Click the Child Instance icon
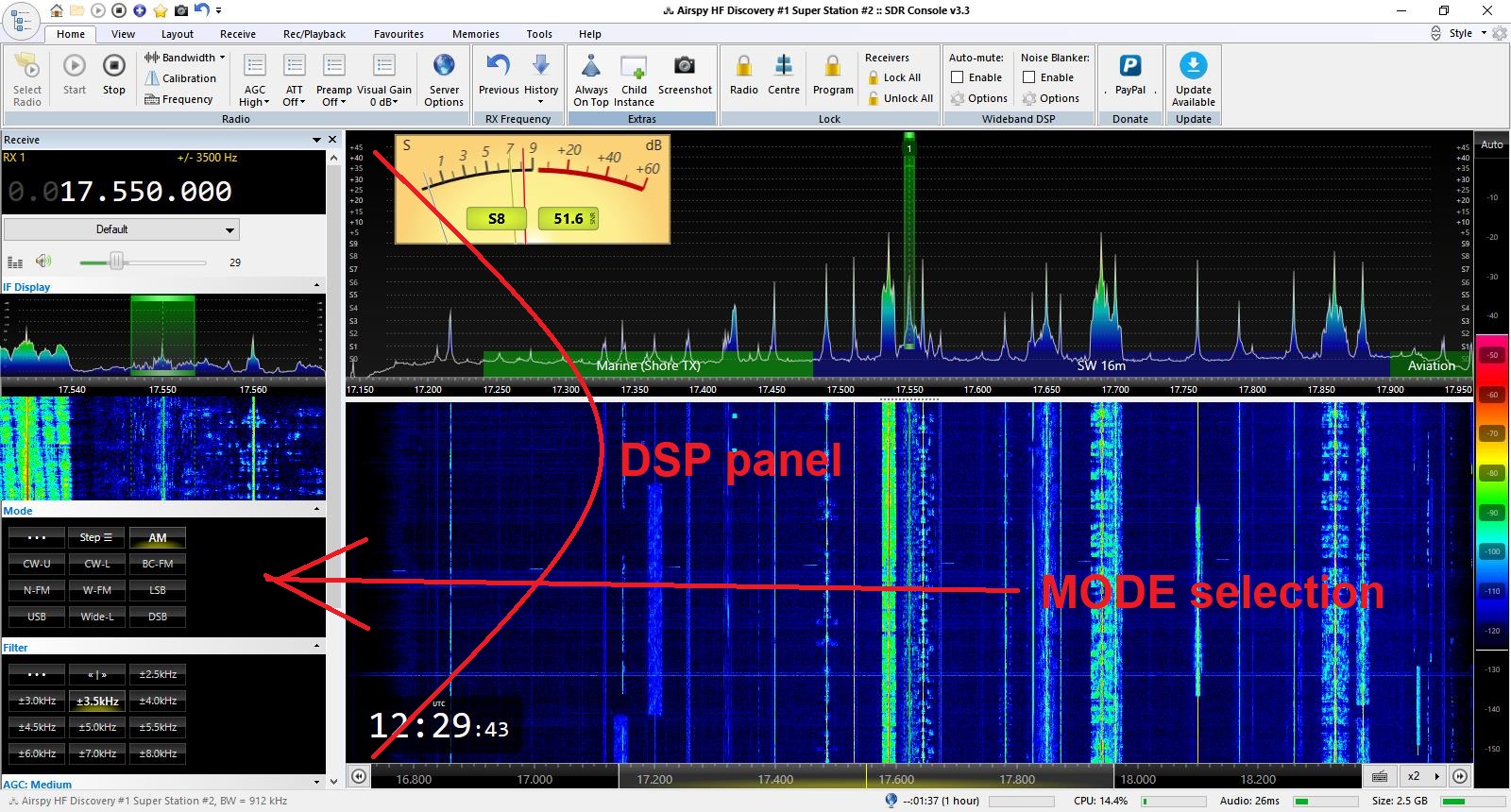Image resolution: width=1511 pixels, height=812 pixels. coord(634,66)
